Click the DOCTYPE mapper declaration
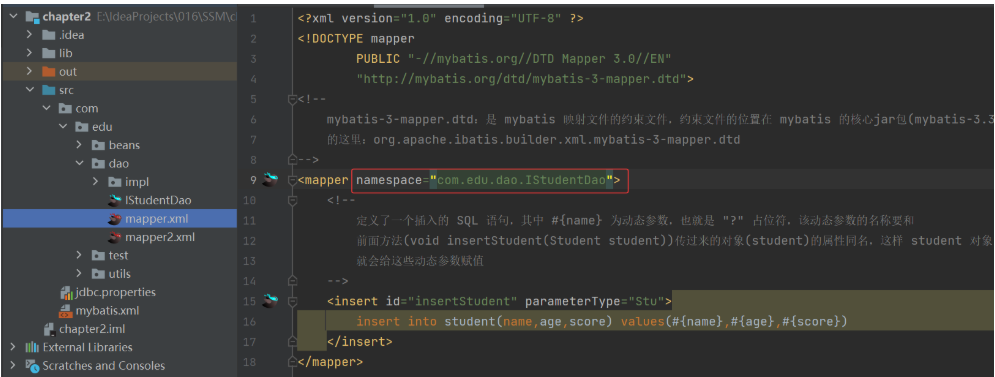This screenshot has width=995, height=377. pyautogui.click(x=356, y=39)
